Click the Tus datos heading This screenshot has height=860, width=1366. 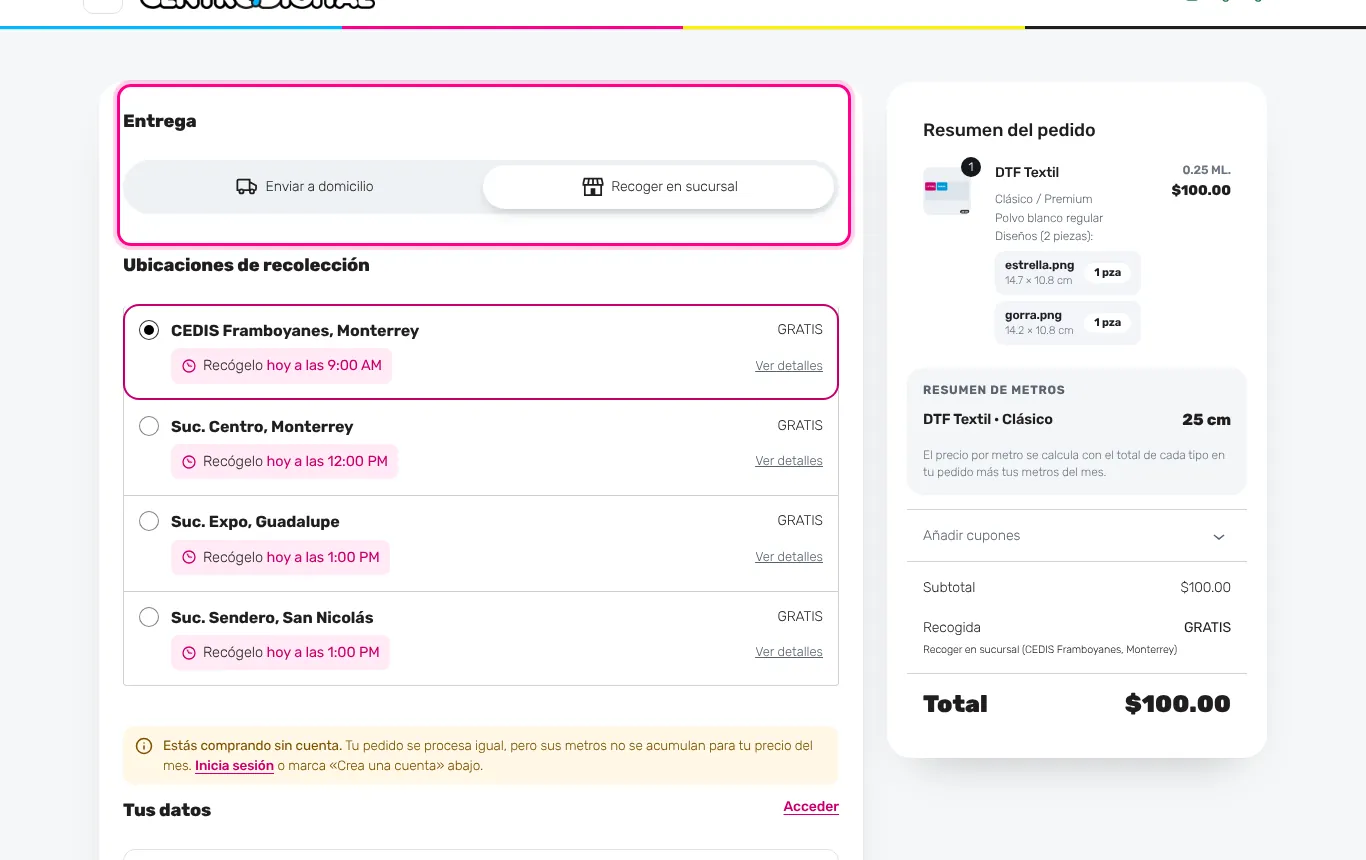pyautogui.click(x=167, y=810)
